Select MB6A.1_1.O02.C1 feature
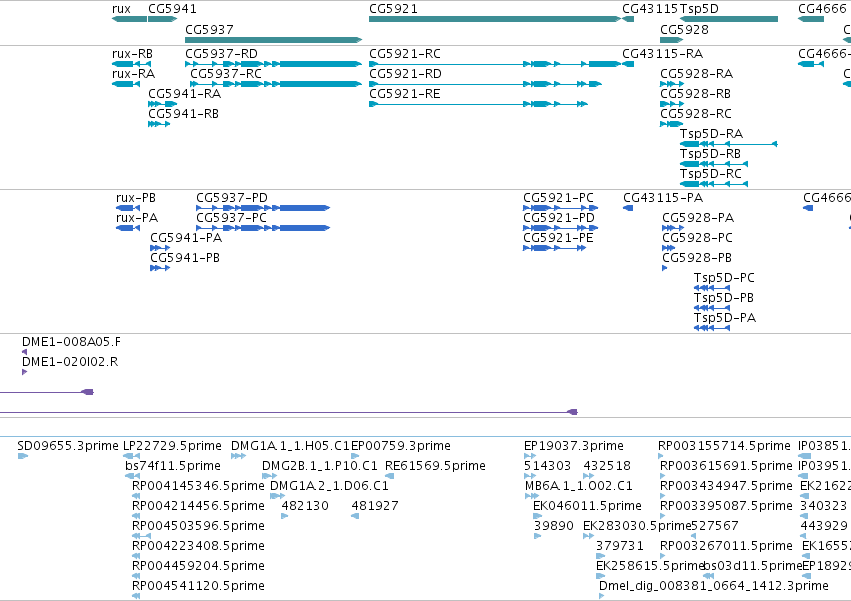Image resolution: width=851 pixels, height=601 pixels. 532,496
